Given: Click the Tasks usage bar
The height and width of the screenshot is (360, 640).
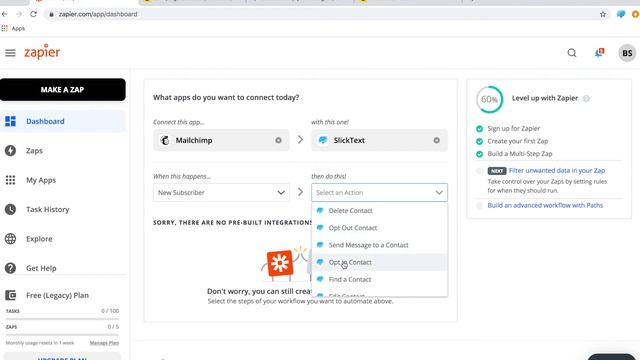Looking at the screenshot, I should [x=62, y=319].
